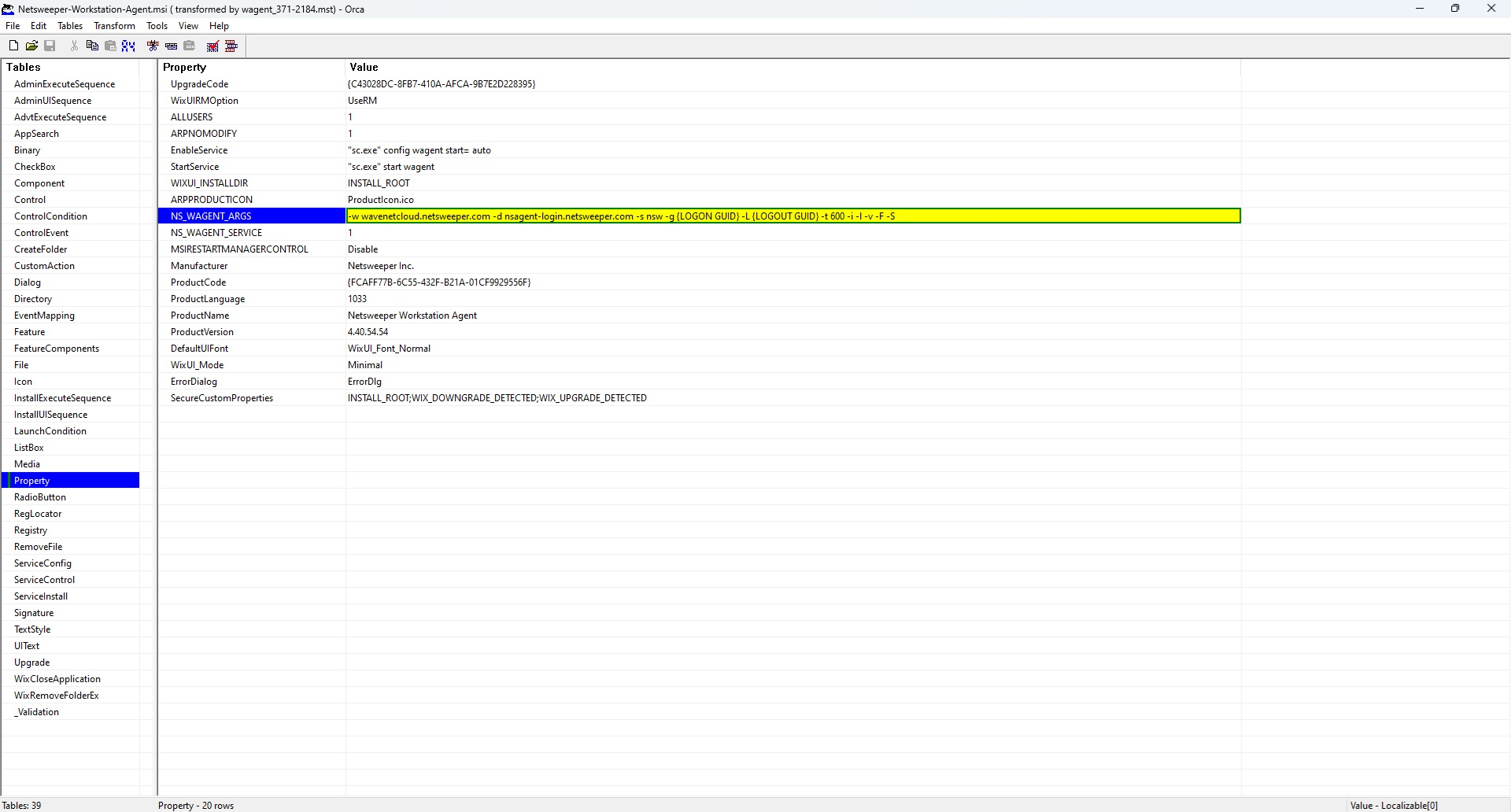
Task: Click the Open folder toolbar icon
Action: 31,46
